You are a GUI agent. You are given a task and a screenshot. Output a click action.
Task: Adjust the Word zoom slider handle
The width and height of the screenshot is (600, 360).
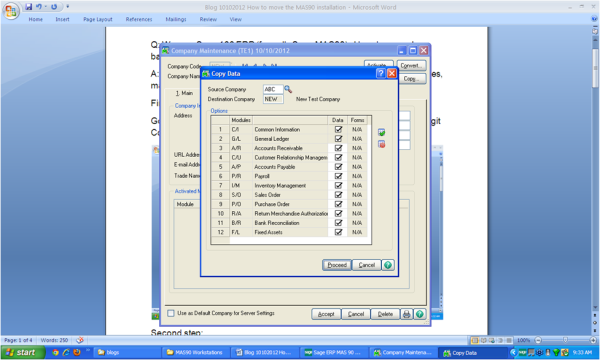(565, 340)
